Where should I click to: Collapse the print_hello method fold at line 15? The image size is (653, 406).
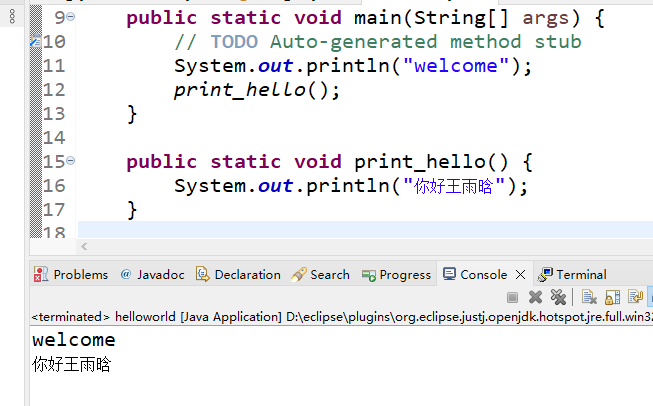coord(71,160)
